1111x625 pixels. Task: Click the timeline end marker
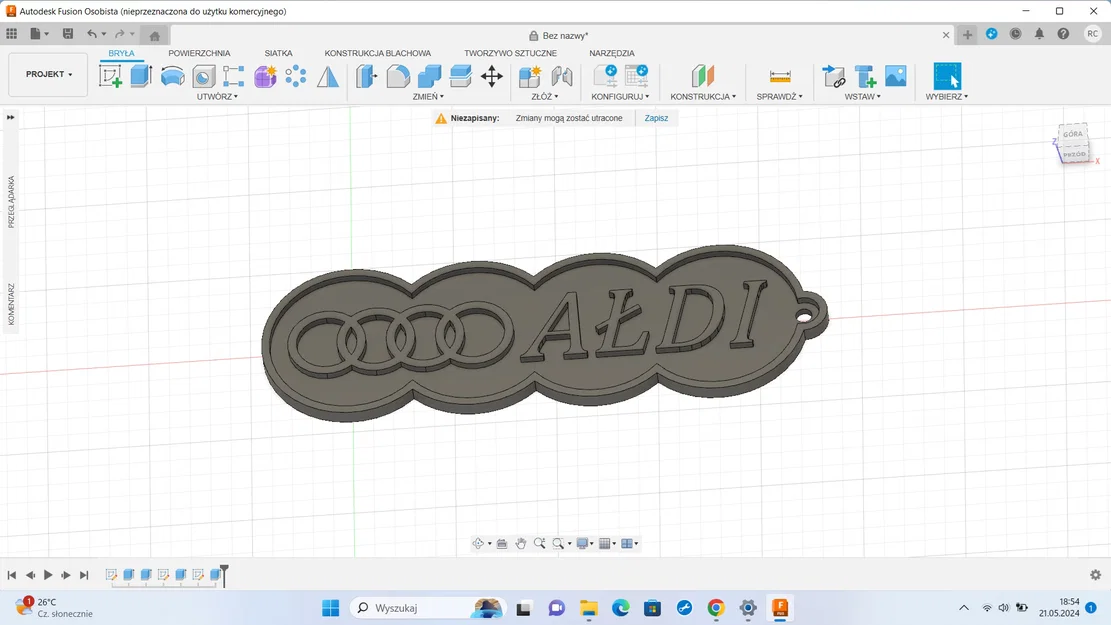pyautogui.click(x=224, y=575)
